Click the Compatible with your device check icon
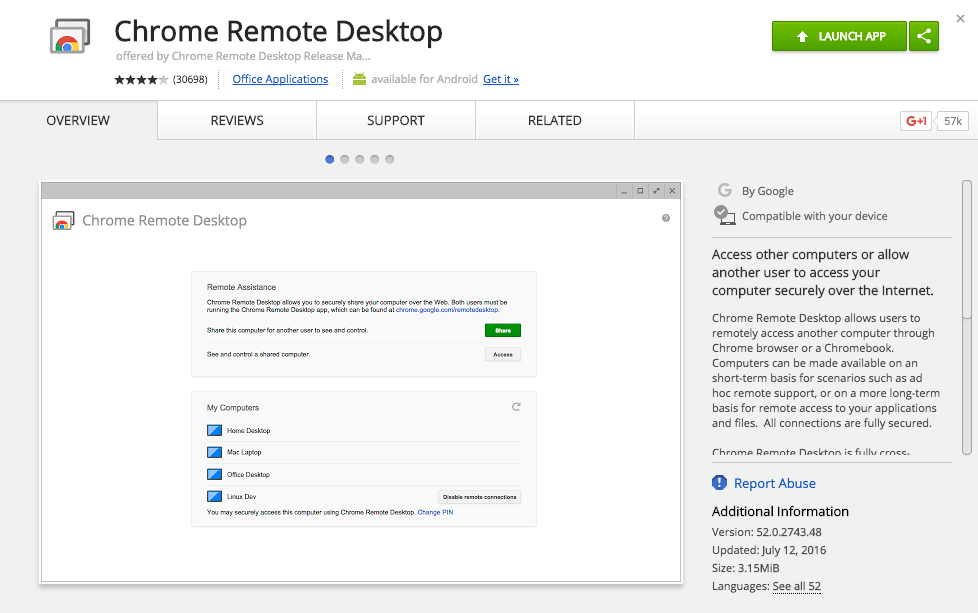This screenshot has height=613, width=978. coord(724,215)
